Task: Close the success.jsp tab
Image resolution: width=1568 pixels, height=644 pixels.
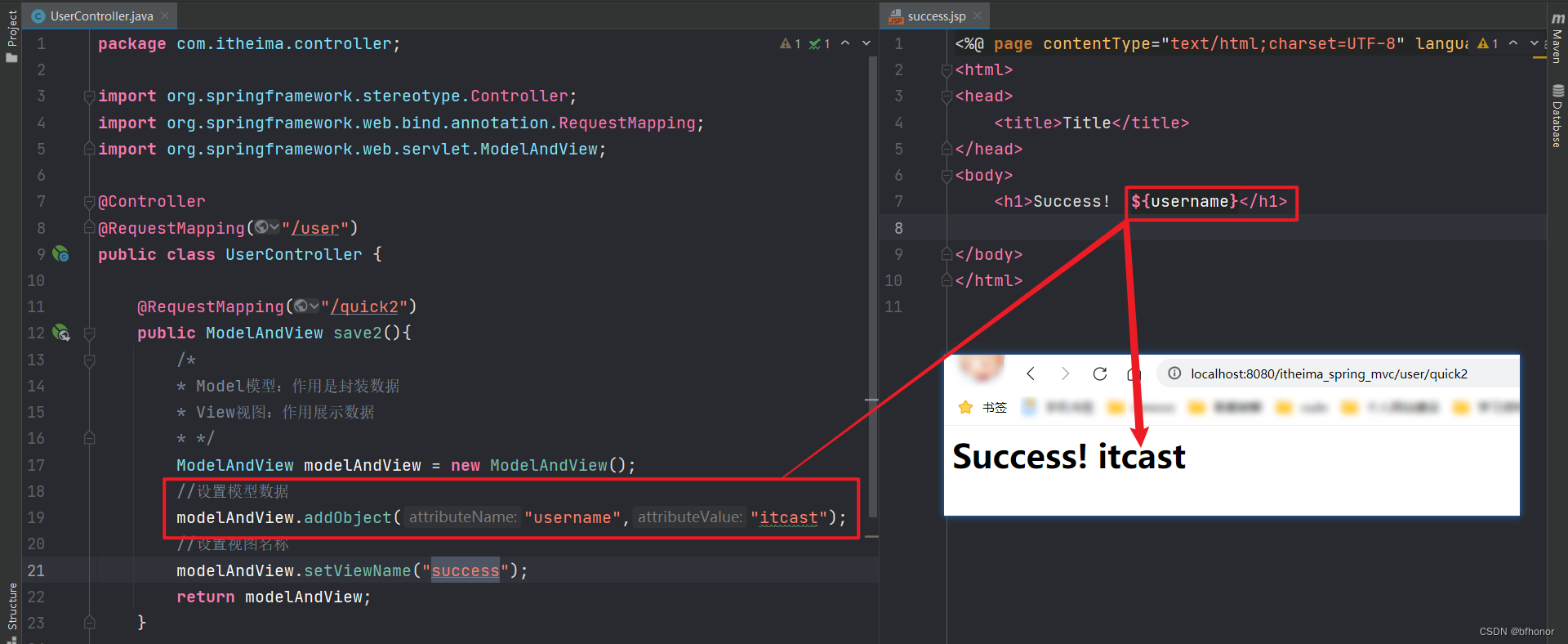Action: click(x=978, y=16)
